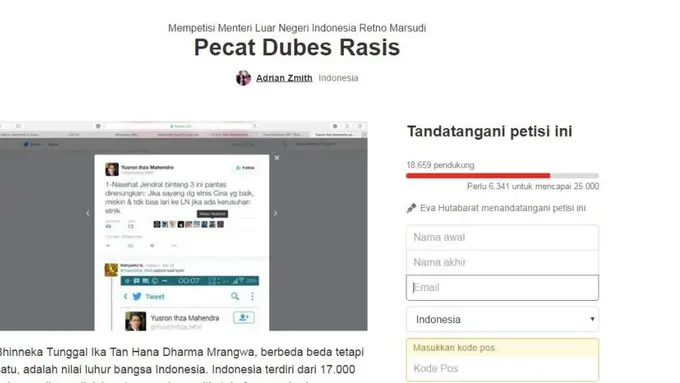Click the Kode Pos field
This screenshot has height=383, width=680.
coord(502,369)
